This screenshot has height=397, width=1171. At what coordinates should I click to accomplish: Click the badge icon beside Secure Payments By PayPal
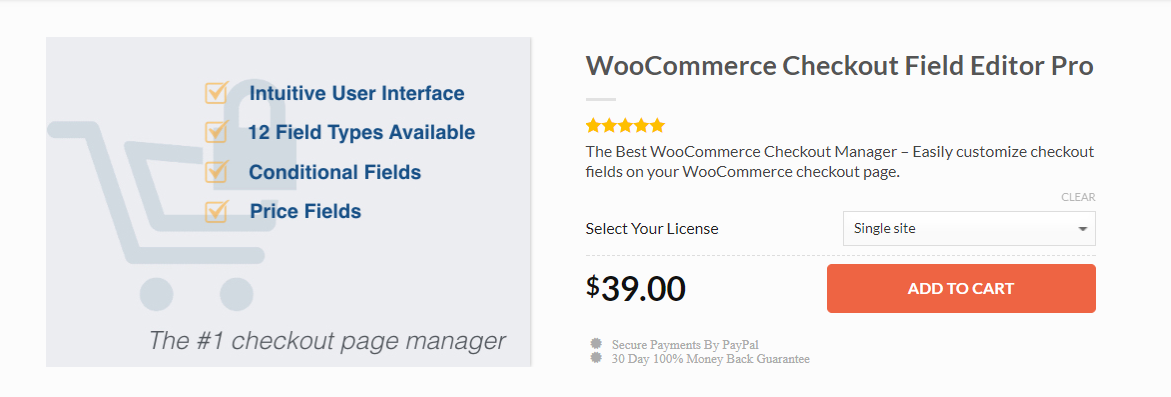(x=596, y=344)
